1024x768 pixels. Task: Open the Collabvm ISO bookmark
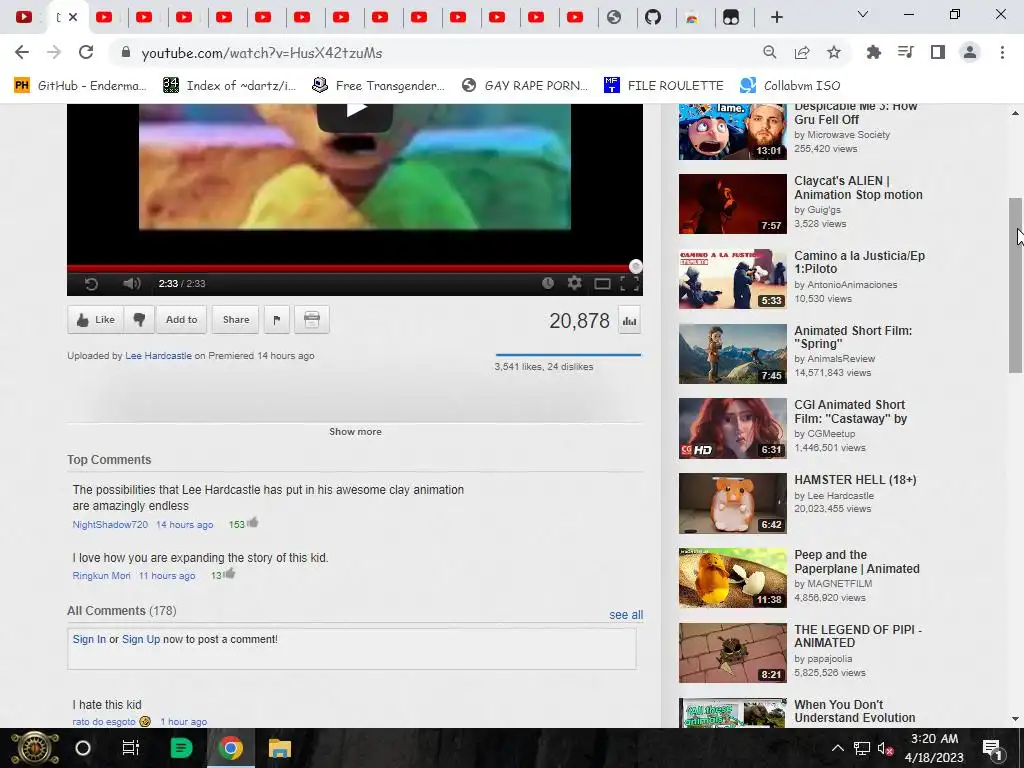point(790,86)
